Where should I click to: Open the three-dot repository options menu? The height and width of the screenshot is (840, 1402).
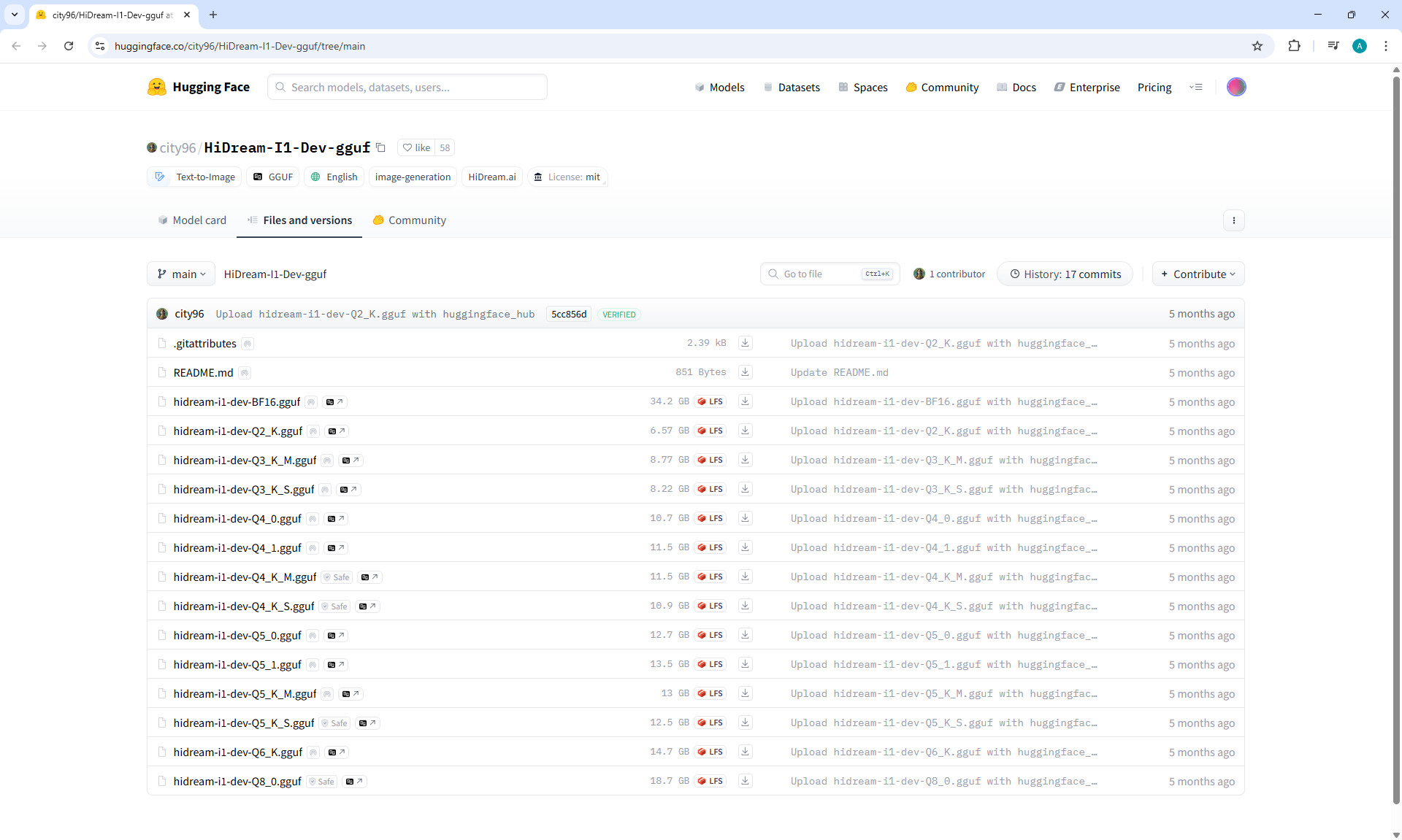coord(1233,220)
